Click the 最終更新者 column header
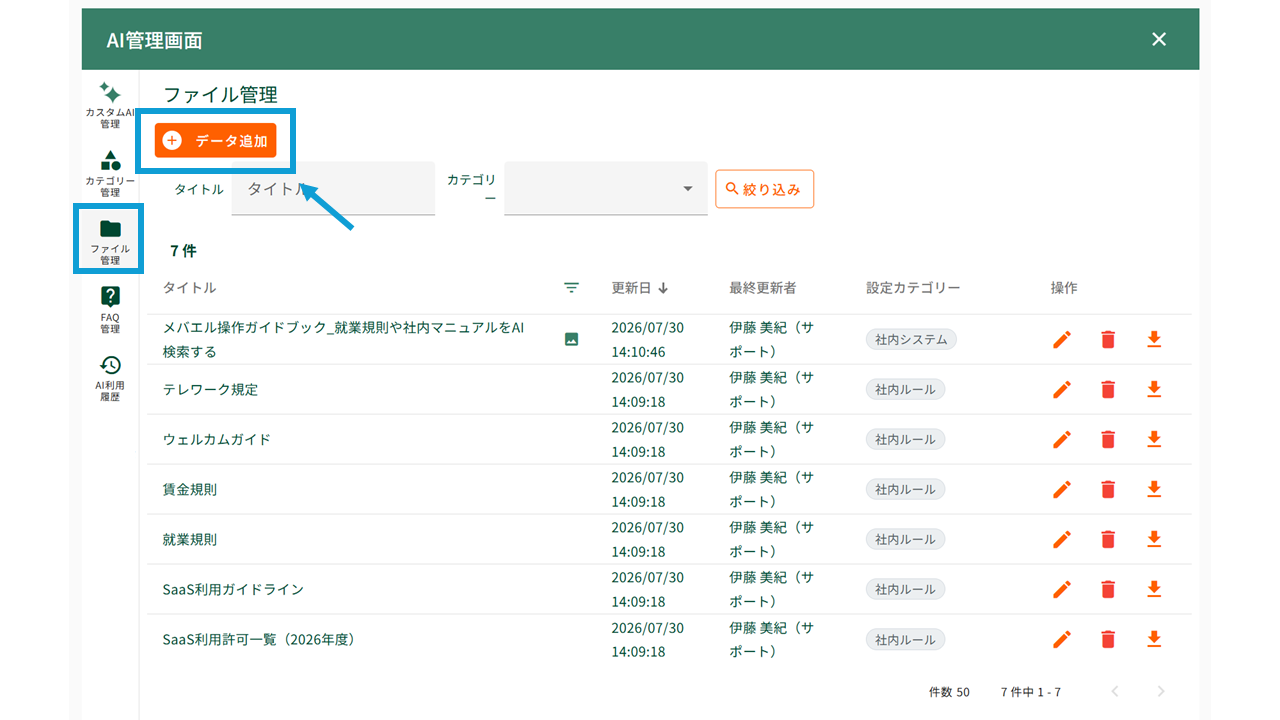 click(763, 288)
